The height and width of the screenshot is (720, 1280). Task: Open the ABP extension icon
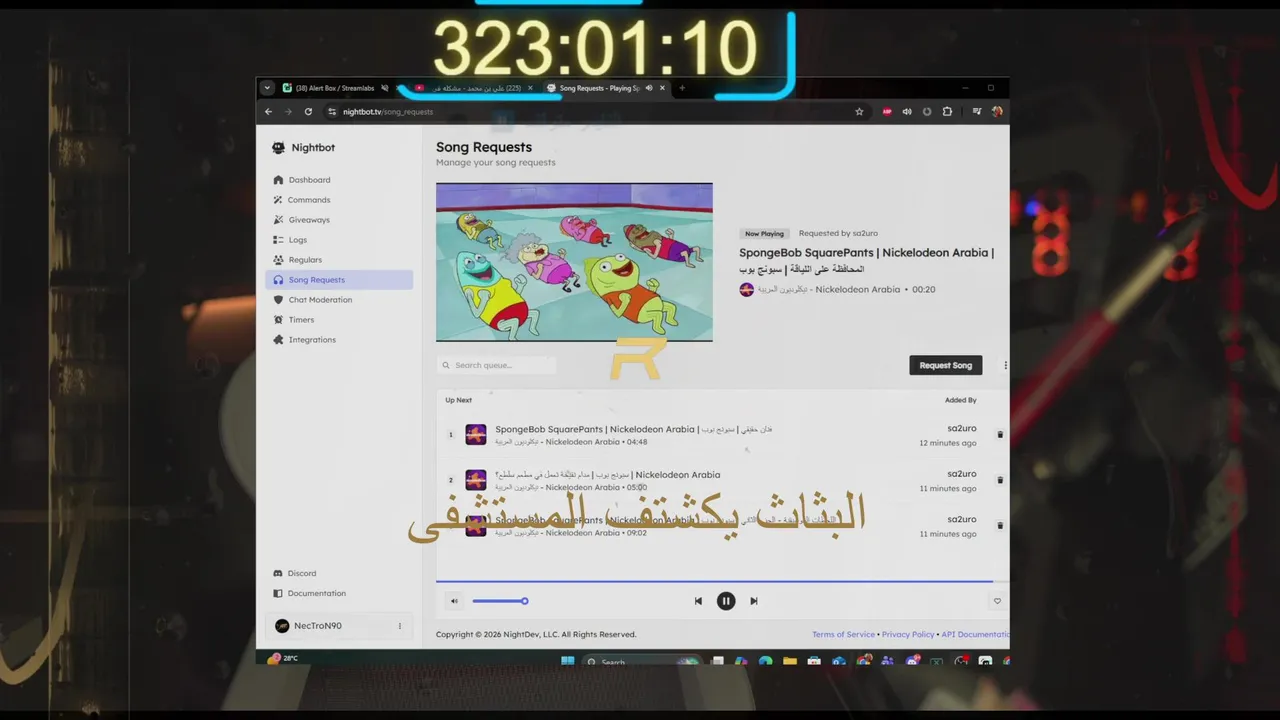[x=887, y=112]
